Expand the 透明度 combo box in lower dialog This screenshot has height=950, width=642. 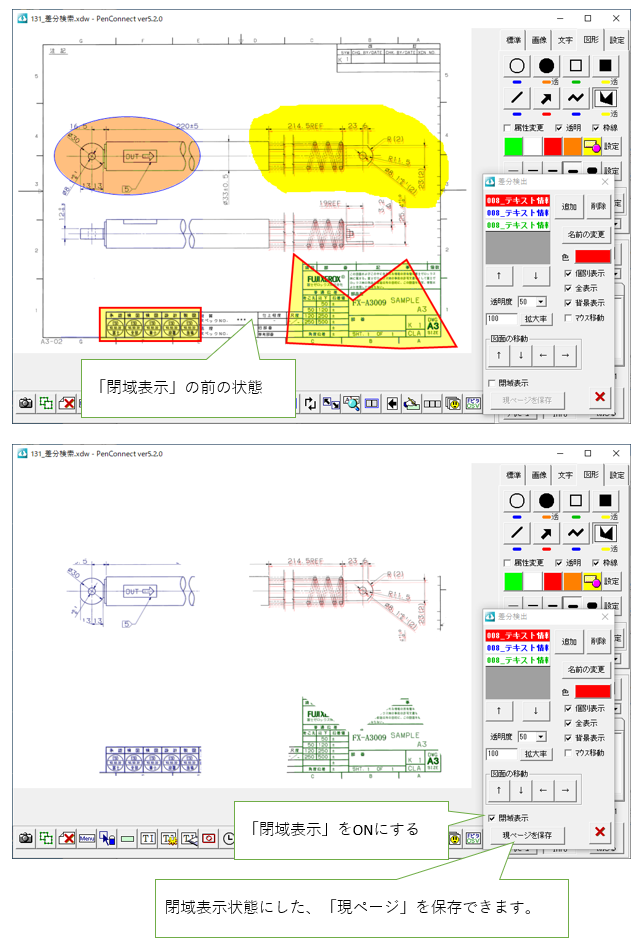click(541, 736)
